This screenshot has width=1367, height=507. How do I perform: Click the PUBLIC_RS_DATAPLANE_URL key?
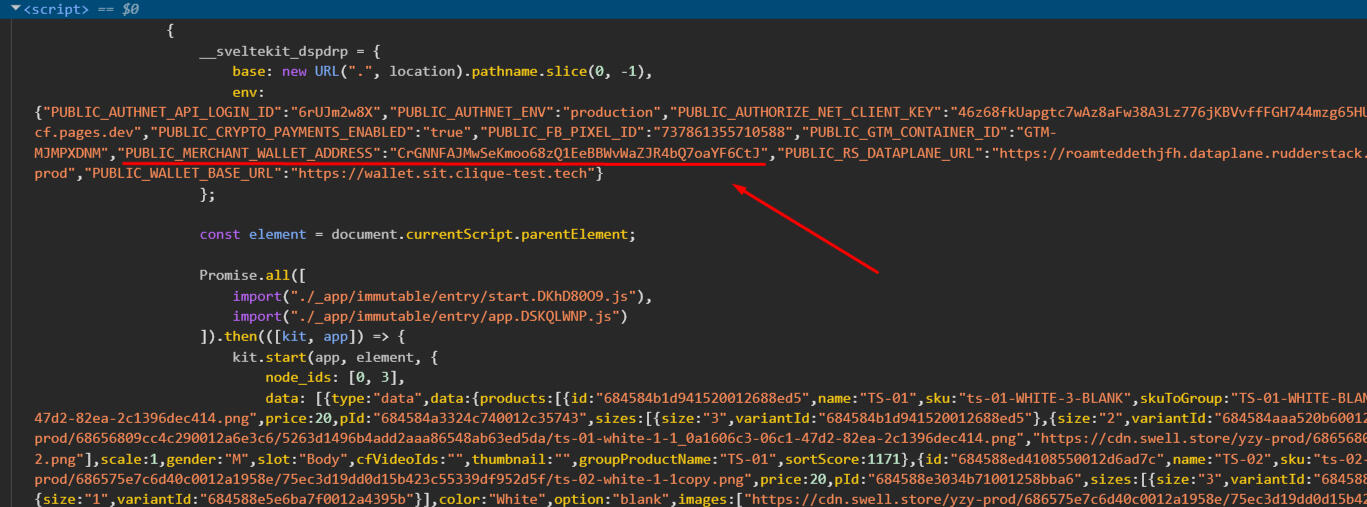[x=880, y=153]
